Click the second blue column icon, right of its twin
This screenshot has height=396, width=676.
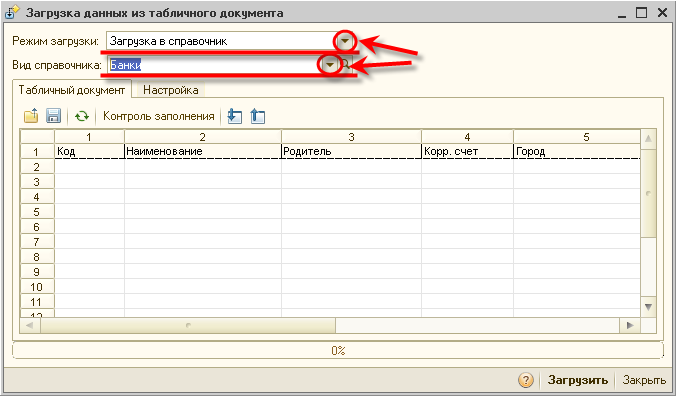pyautogui.click(x=257, y=116)
